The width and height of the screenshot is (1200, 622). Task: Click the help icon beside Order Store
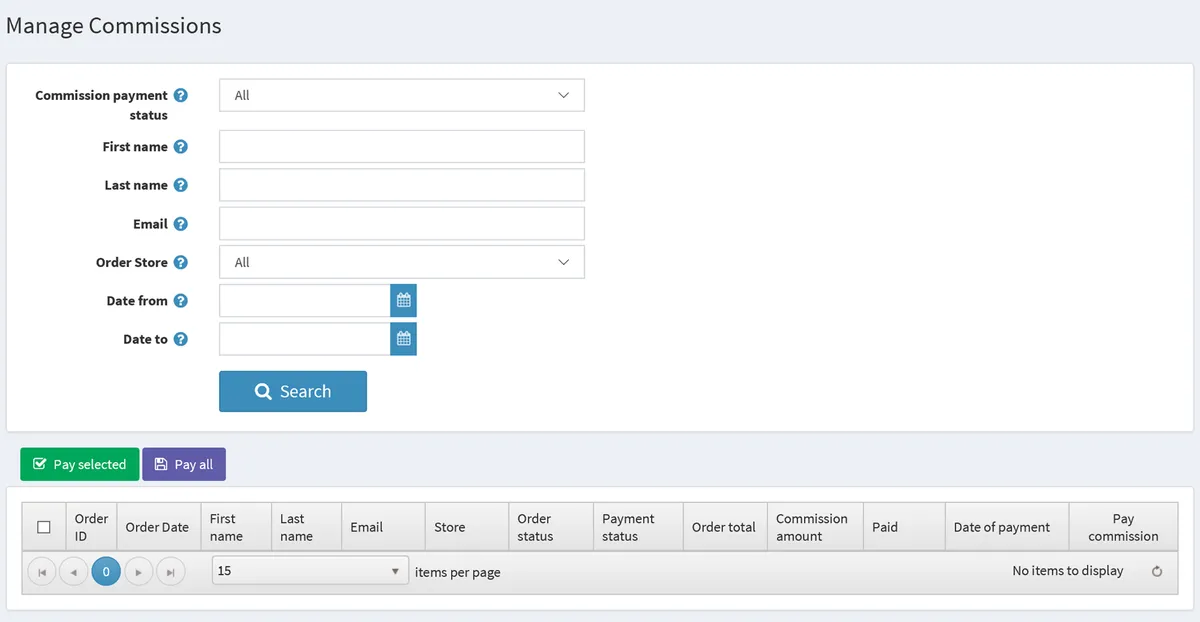coord(180,262)
